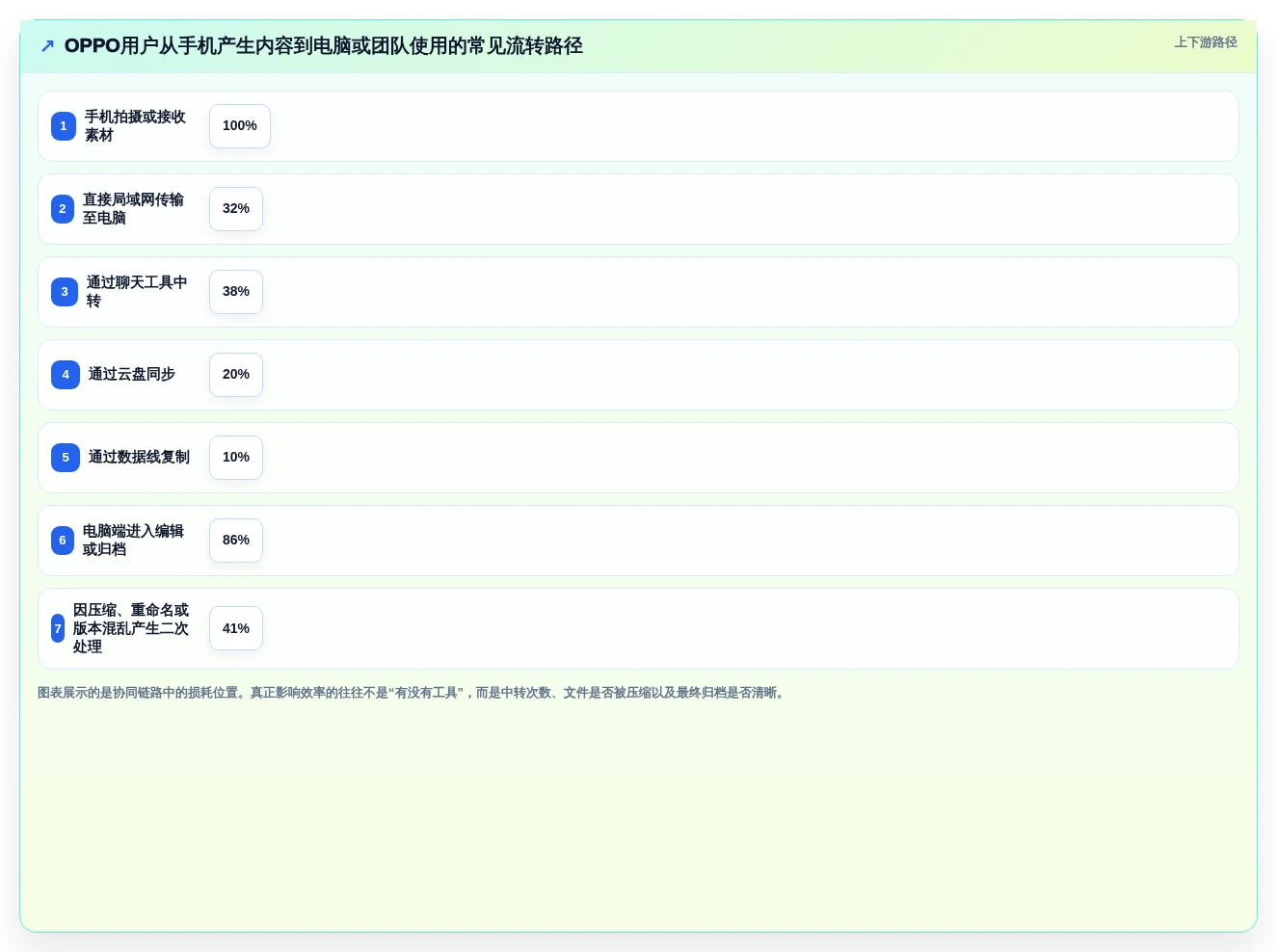The width and height of the screenshot is (1277, 952).
Task: Click step number badge 5
Action: [66, 458]
